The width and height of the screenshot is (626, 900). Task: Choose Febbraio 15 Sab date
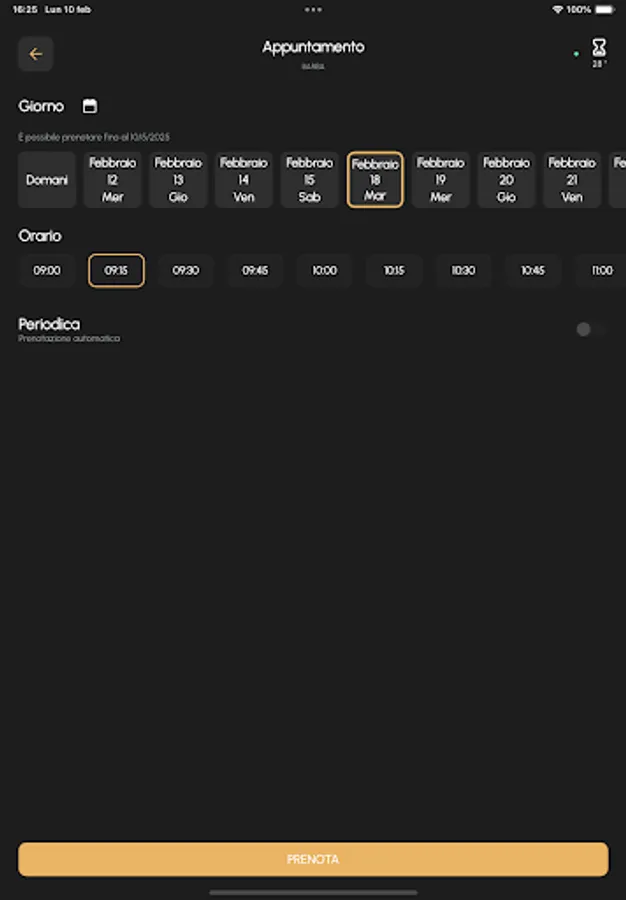pos(309,180)
